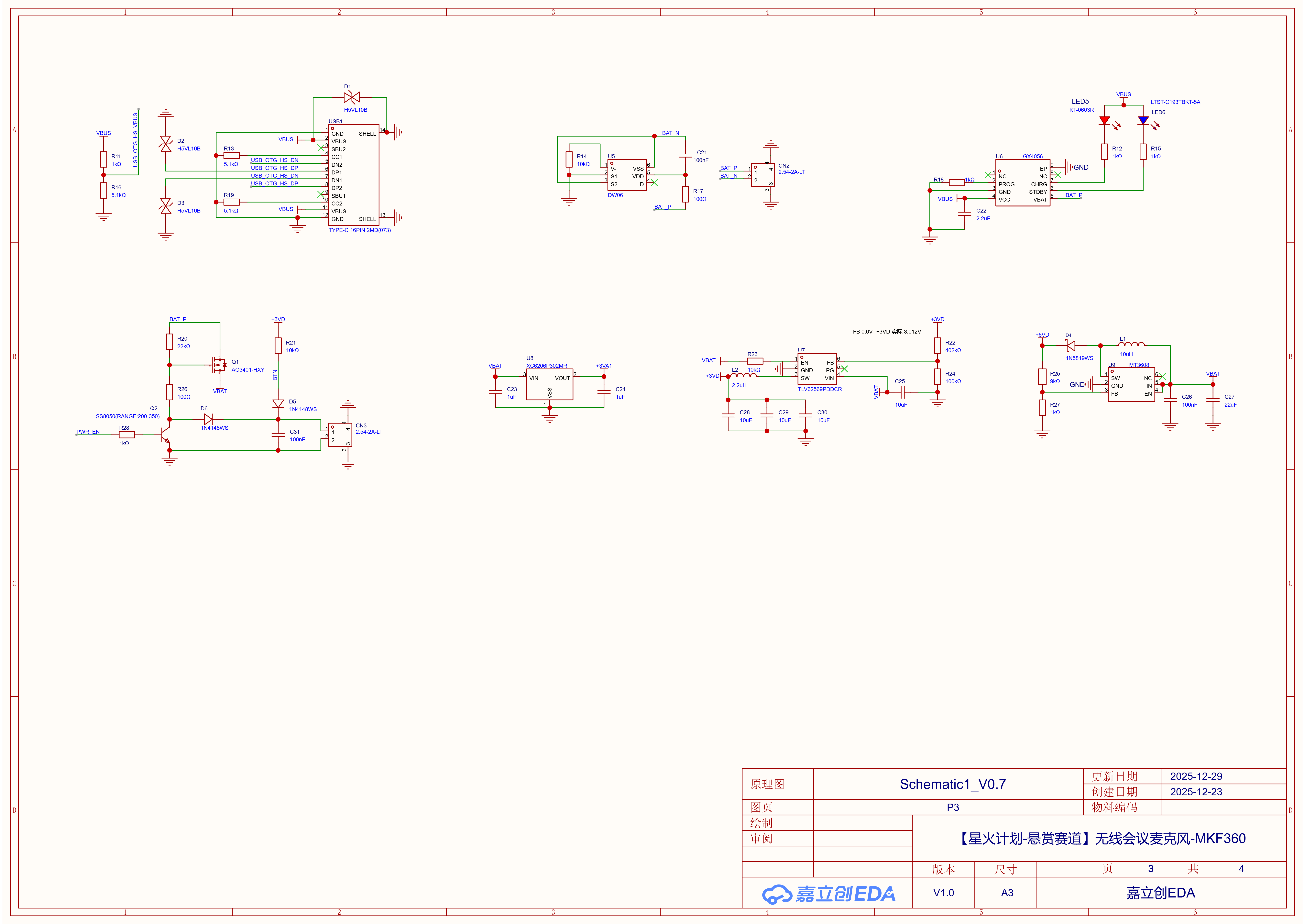Select the U6 GX4056 charger IC
1305x924 pixels.
[1023, 183]
